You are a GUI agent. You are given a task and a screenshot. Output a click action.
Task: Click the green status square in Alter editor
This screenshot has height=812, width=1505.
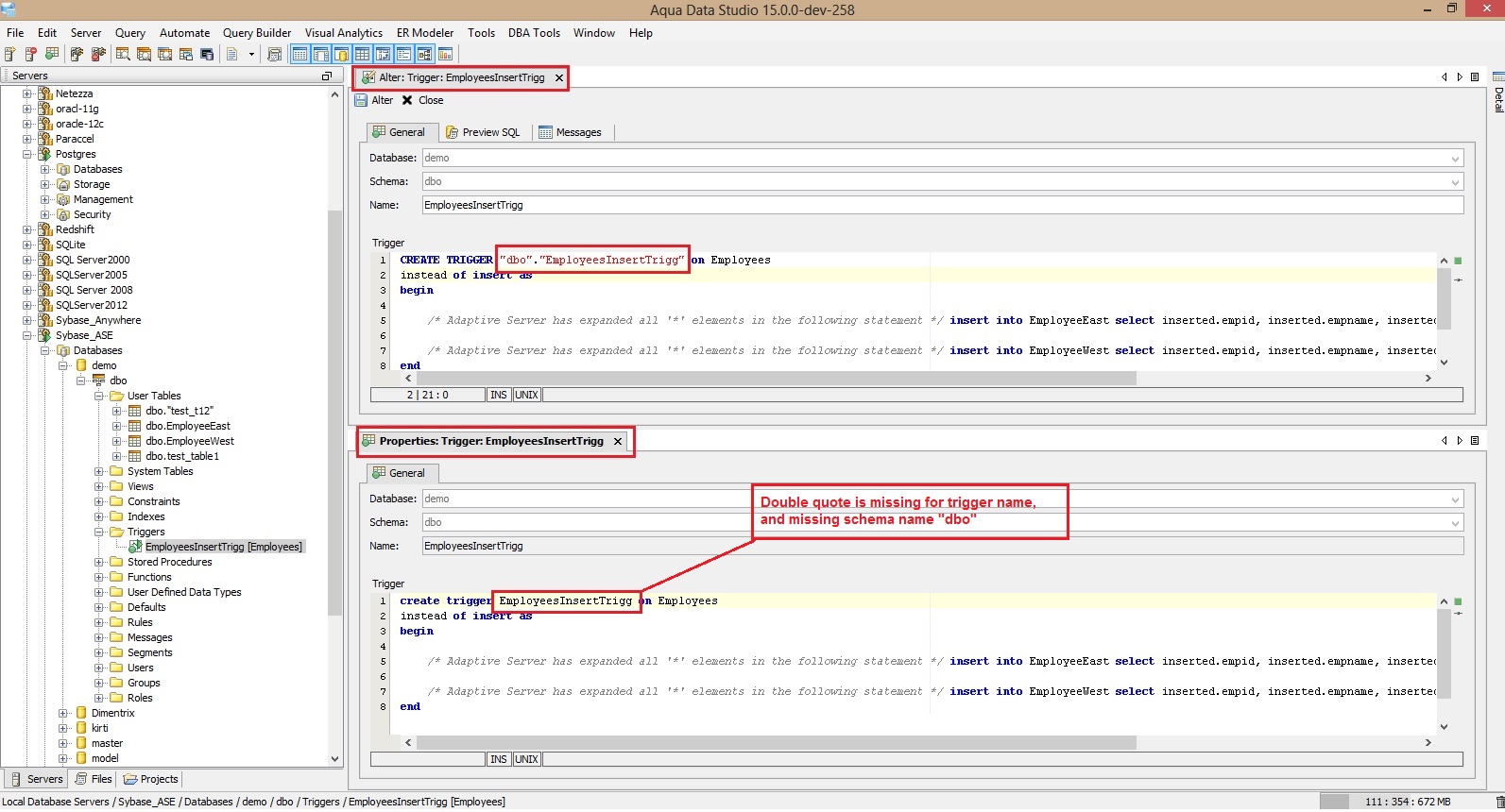(1458, 261)
